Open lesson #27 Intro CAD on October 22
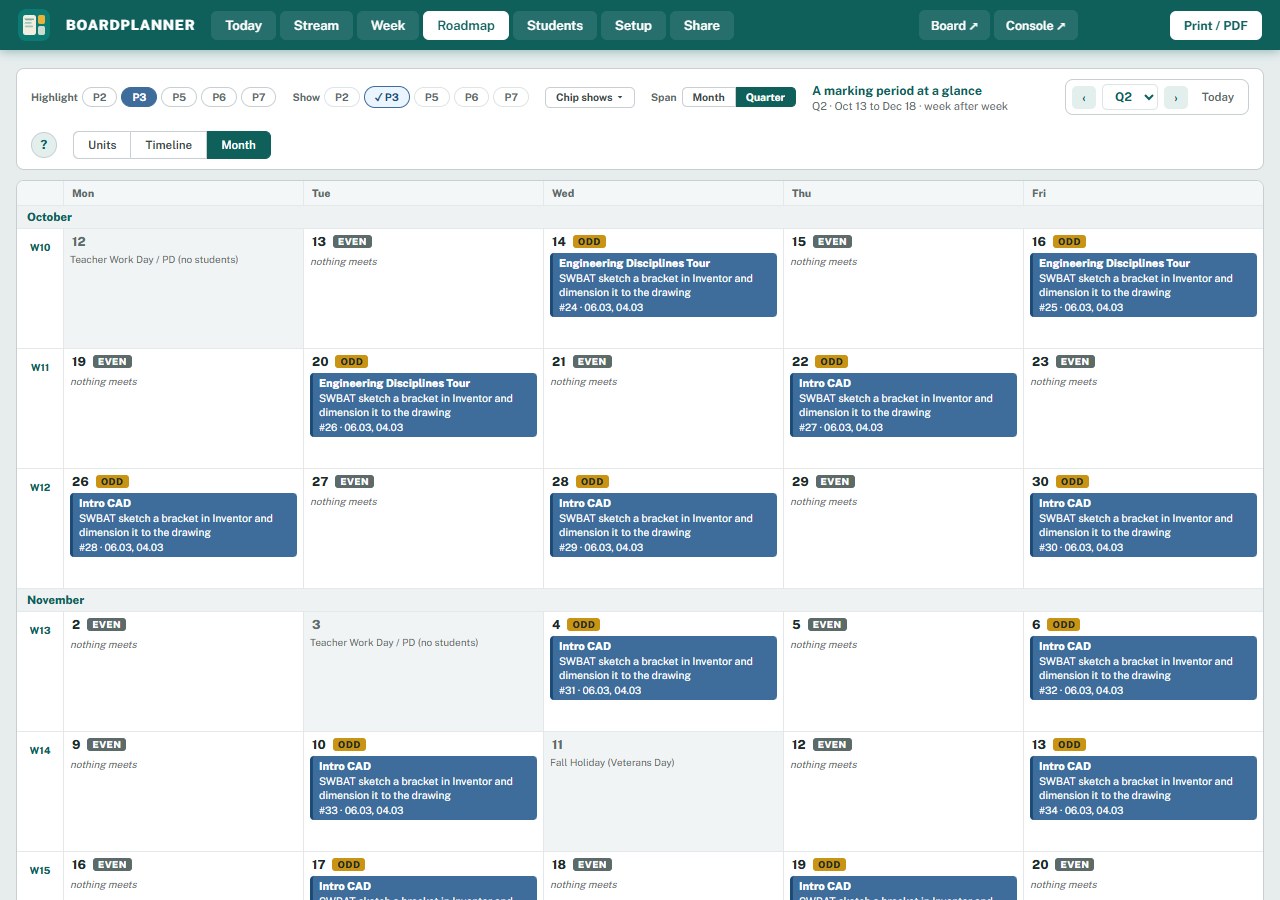This screenshot has height=900, width=1280. (903, 405)
